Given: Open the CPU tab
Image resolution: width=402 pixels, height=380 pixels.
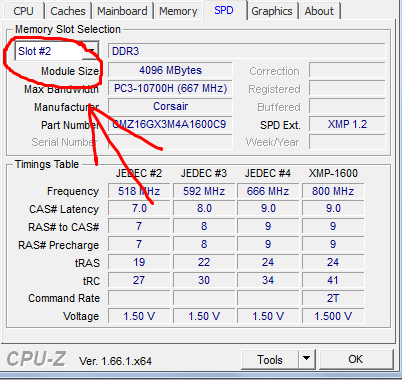Looking at the screenshot, I should pyautogui.click(x=24, y=11).
